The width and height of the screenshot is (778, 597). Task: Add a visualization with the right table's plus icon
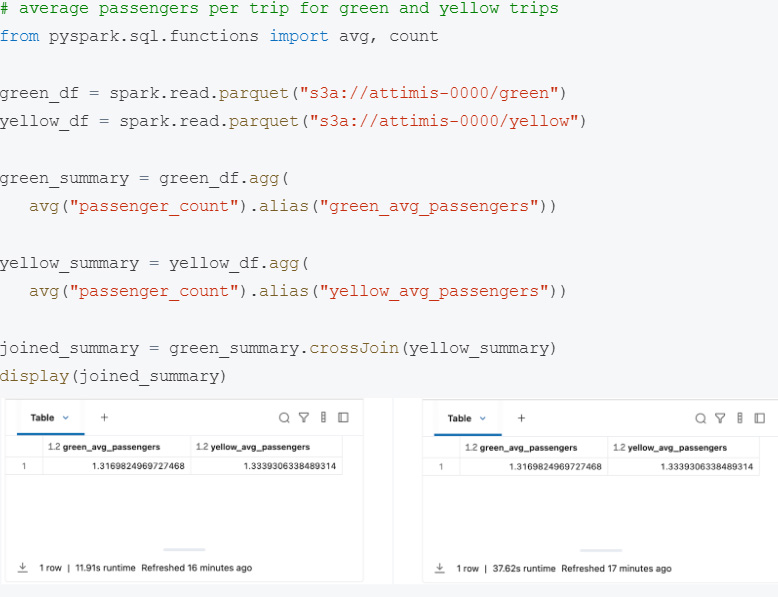click(521, 418)
